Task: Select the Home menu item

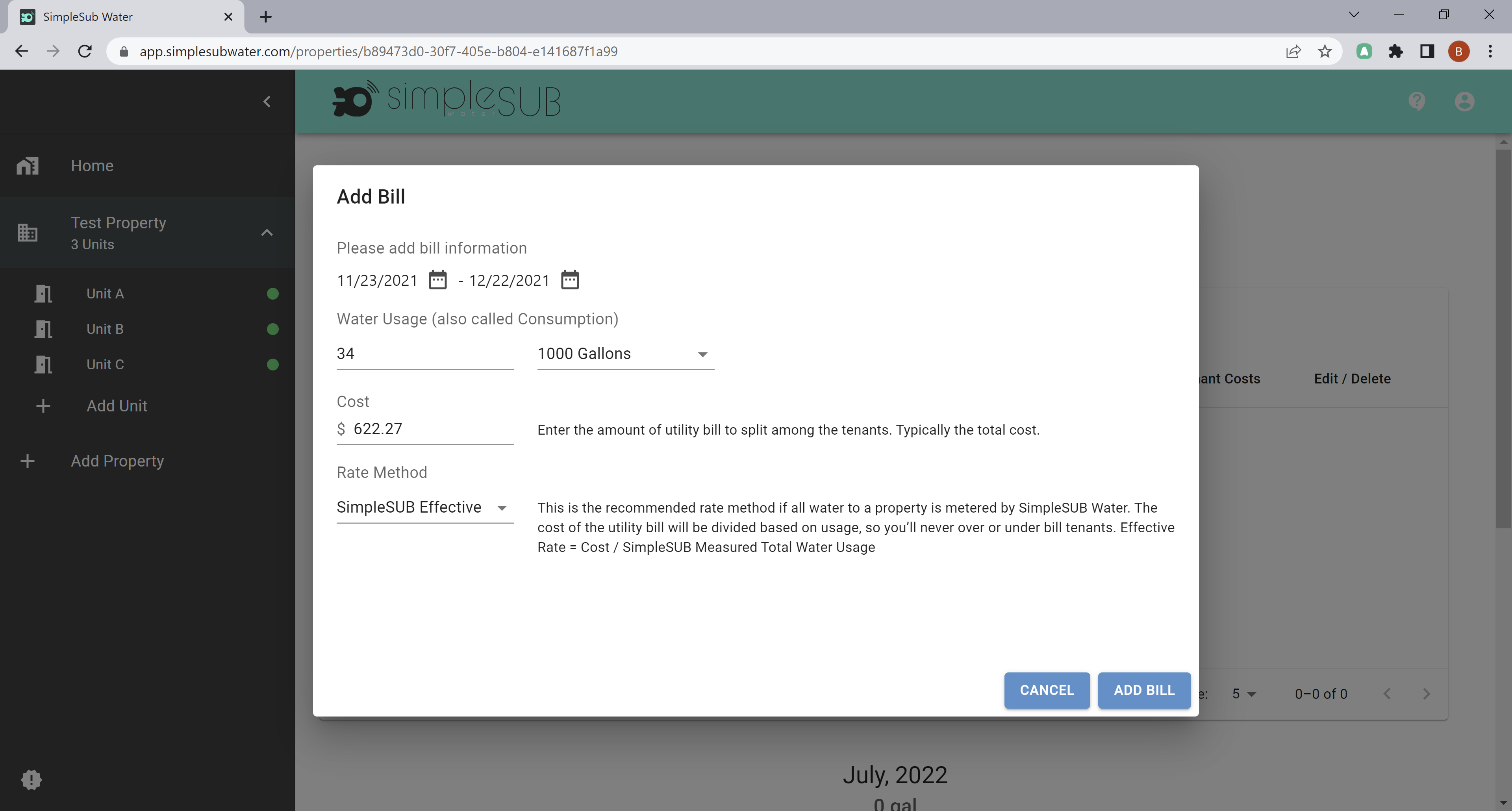Action: [x=92, y=165]
